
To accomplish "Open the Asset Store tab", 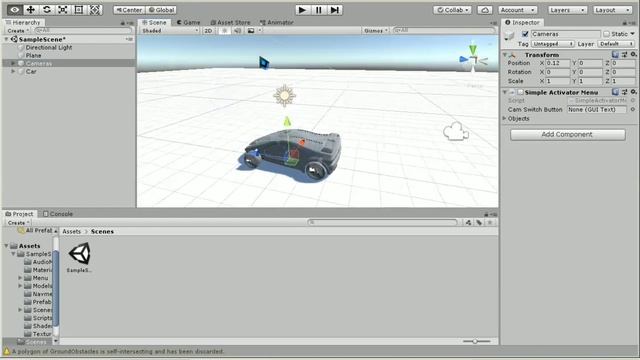I will tap(230, 22).
